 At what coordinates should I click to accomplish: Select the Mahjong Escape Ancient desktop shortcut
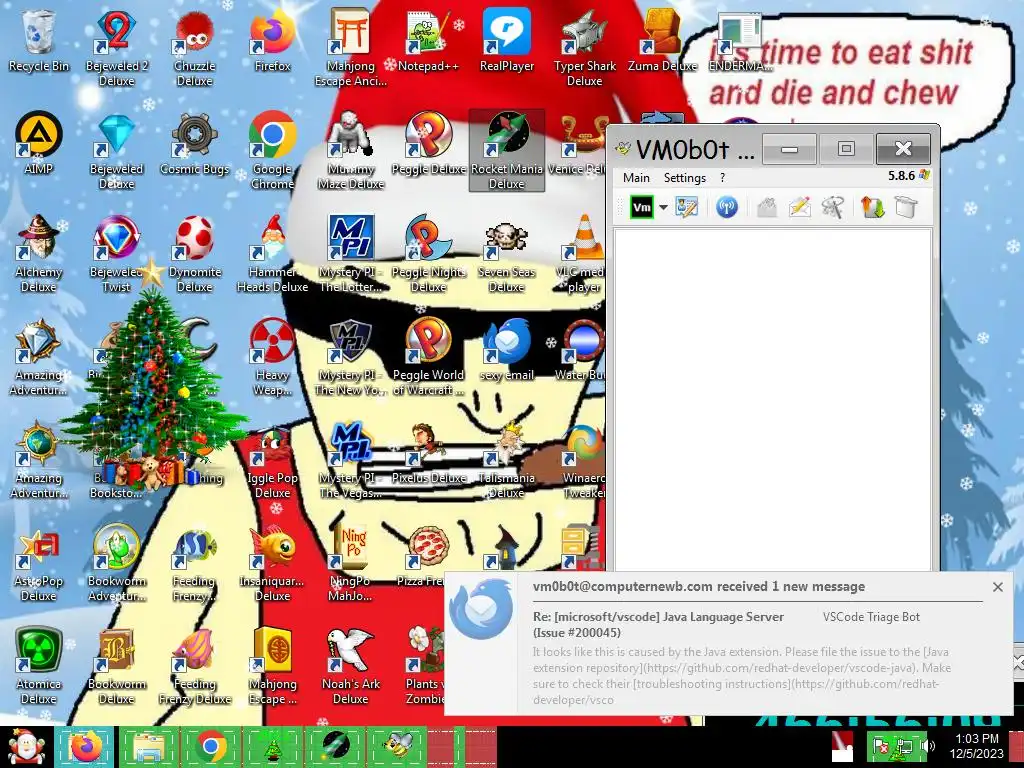click(351, 47)
